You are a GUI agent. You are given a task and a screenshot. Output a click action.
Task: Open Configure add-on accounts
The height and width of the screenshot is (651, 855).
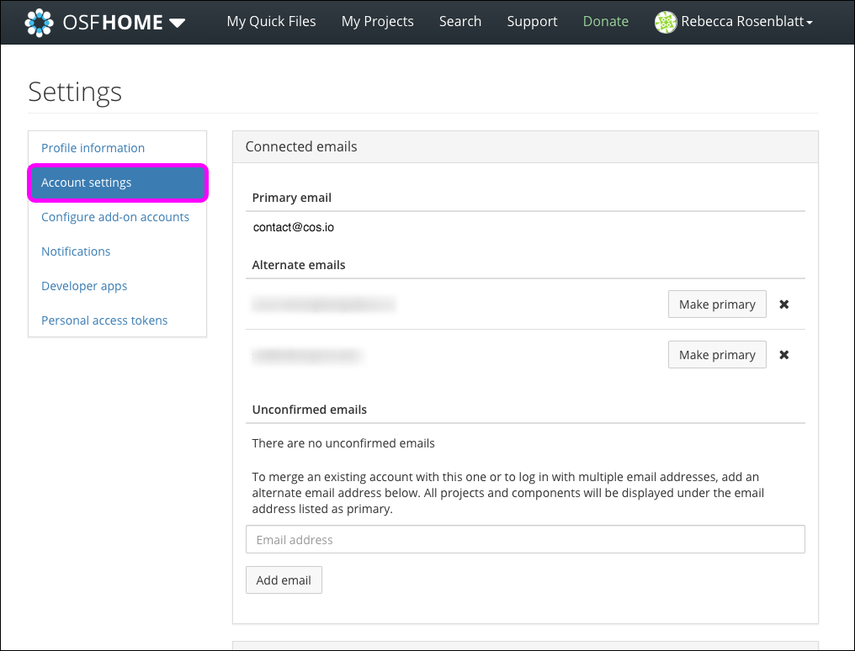tap(115, 217)
